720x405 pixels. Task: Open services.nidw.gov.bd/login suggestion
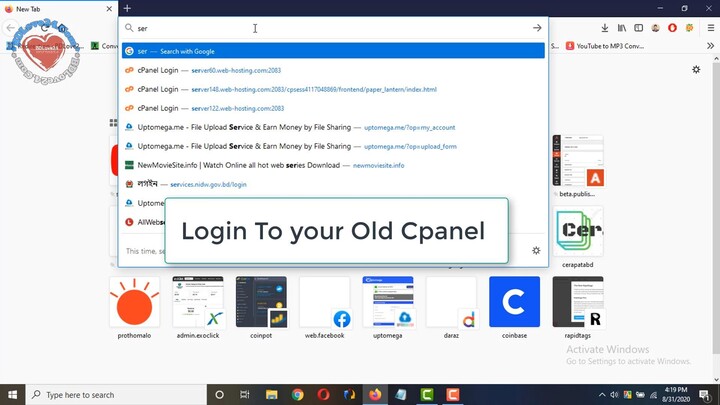(x=333, y=184)
